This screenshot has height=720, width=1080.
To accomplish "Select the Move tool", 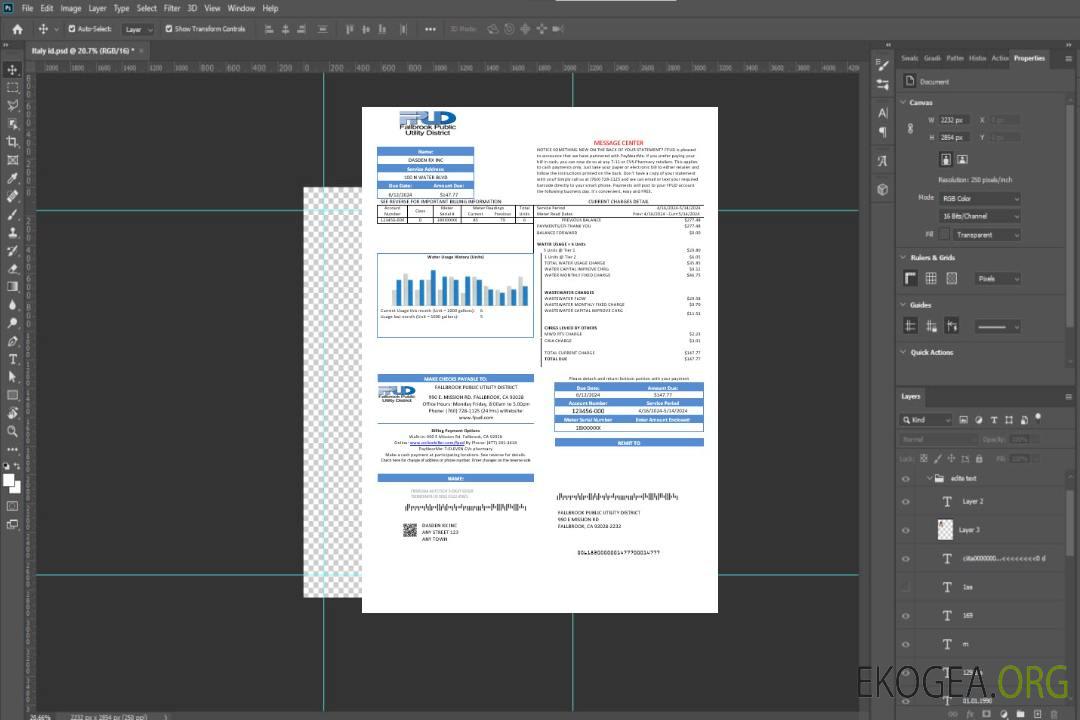I will coord(12,70).
